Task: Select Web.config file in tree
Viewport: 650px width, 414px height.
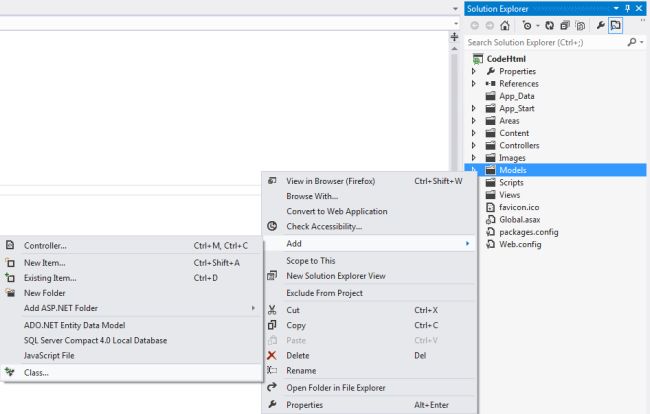Action: coord(520,244)
